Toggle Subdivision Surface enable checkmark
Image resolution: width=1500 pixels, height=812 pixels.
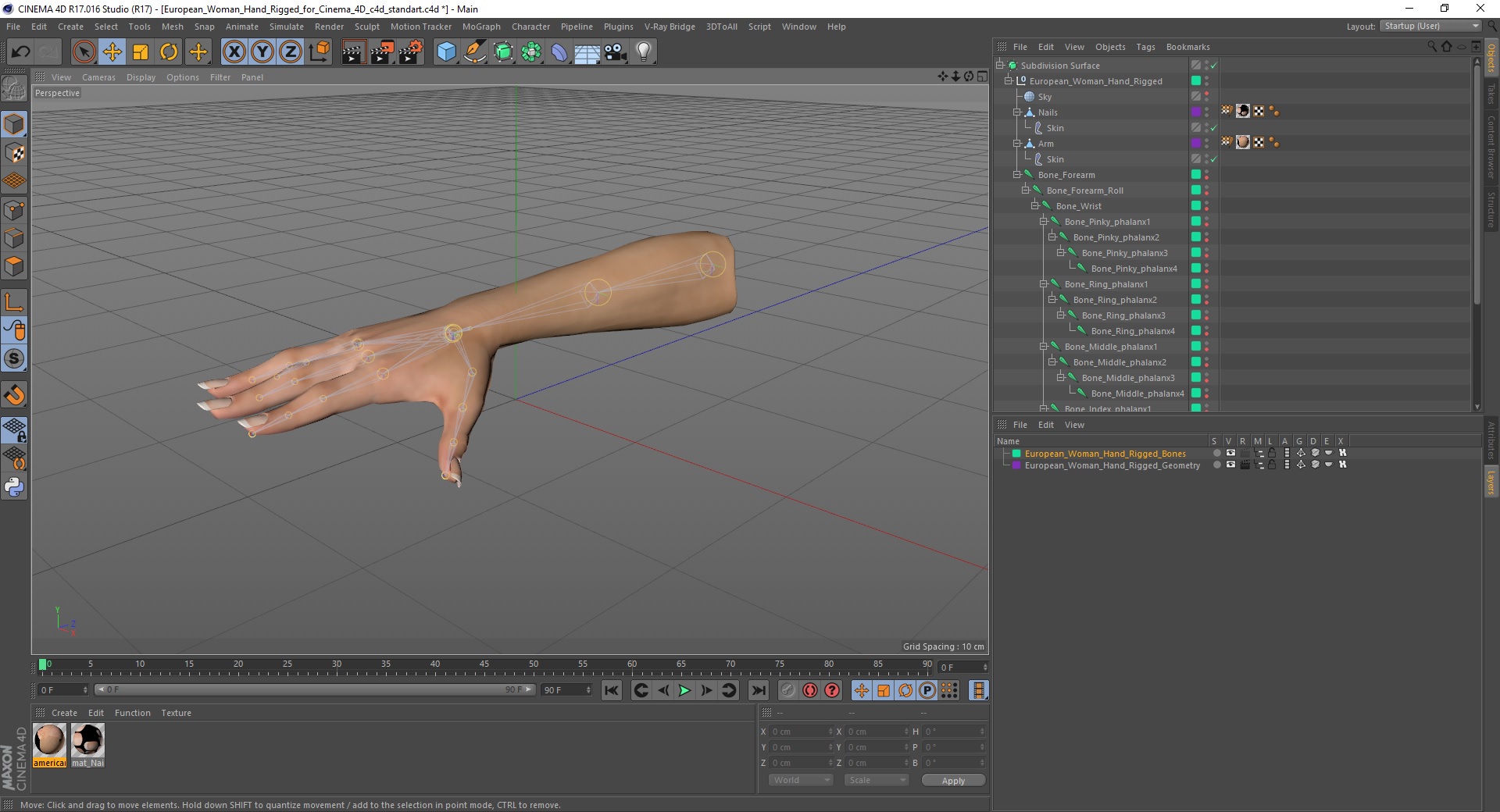(1214, 66)
